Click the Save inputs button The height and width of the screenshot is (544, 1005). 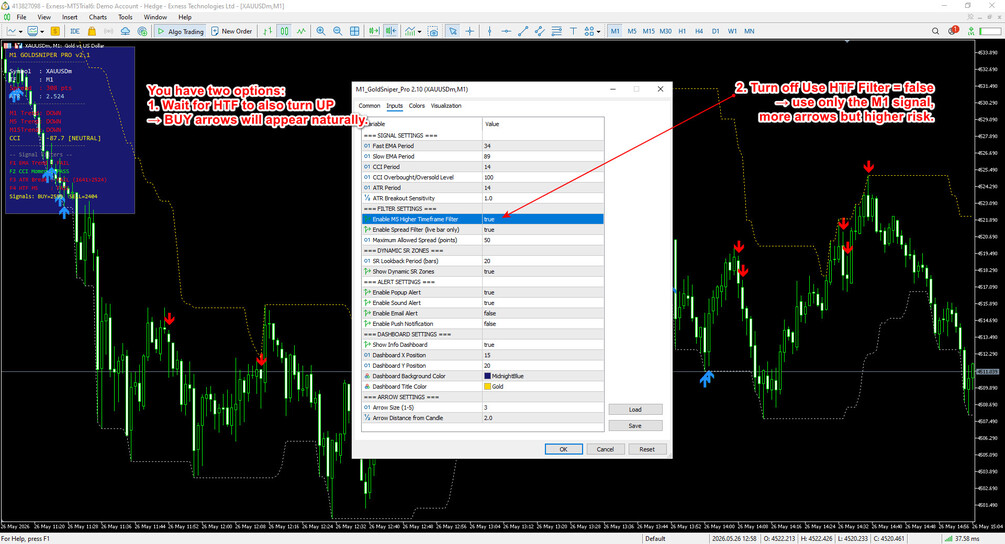(635, 425)
